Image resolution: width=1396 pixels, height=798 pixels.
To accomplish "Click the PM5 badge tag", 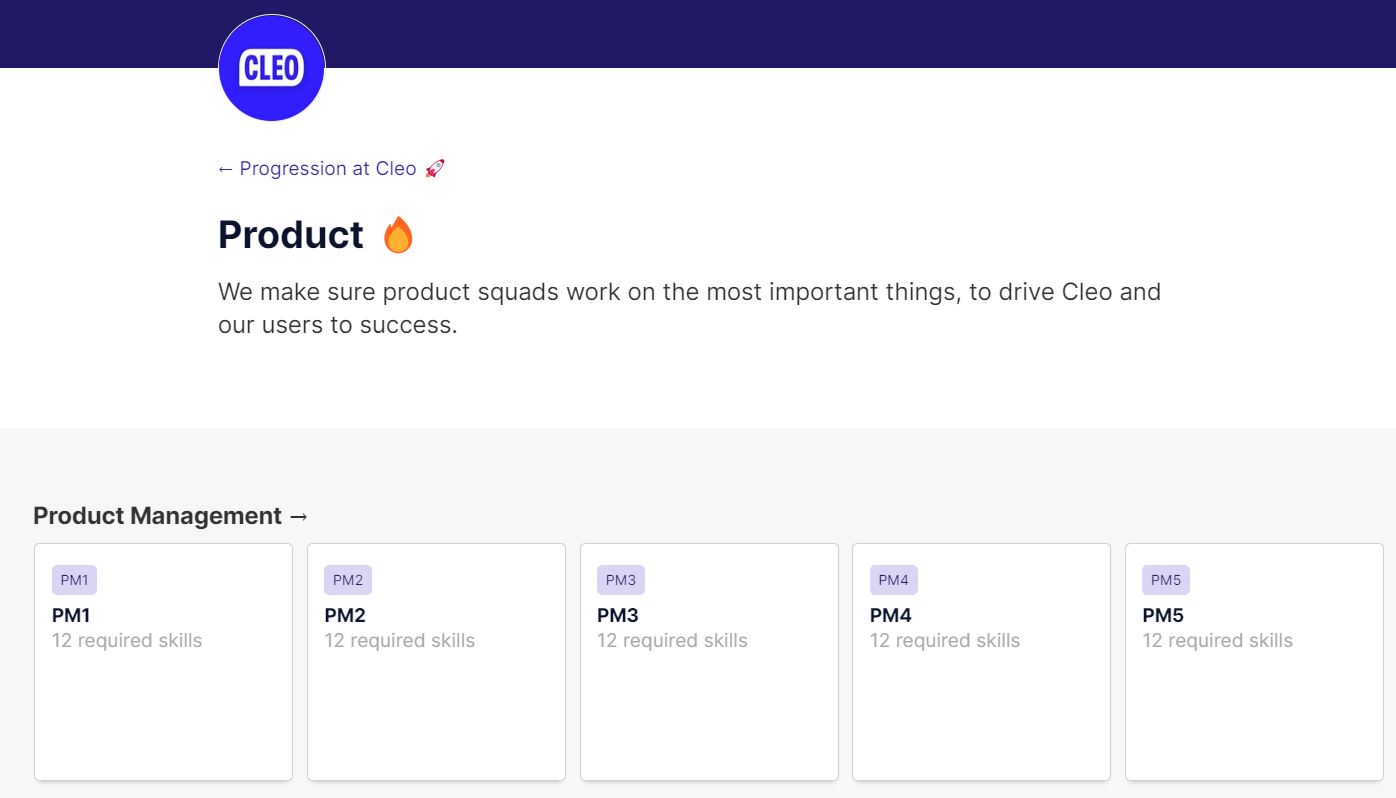I will click(1166, 580).
